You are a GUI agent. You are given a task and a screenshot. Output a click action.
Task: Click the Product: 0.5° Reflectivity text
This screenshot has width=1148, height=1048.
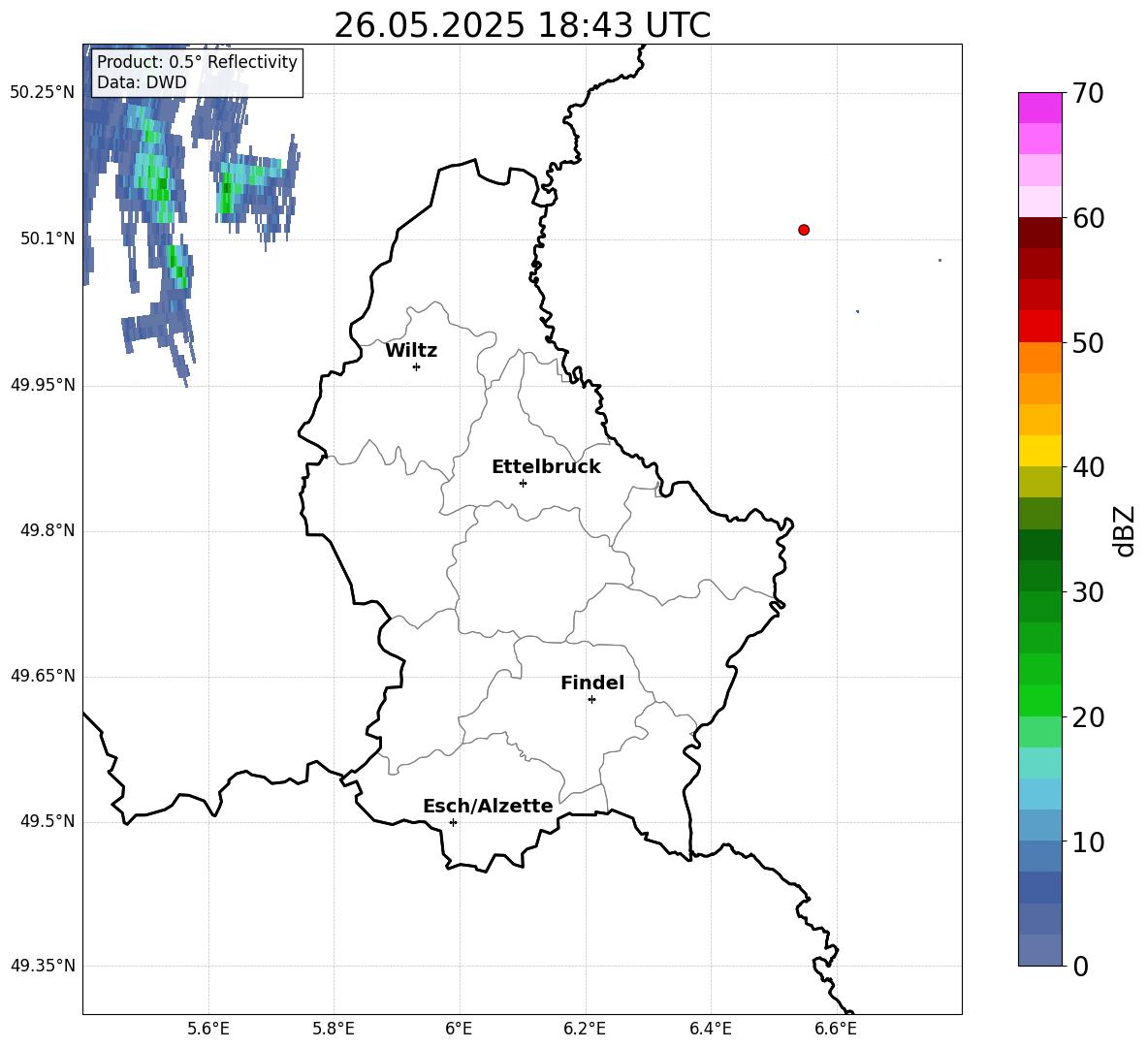[197, 61]
